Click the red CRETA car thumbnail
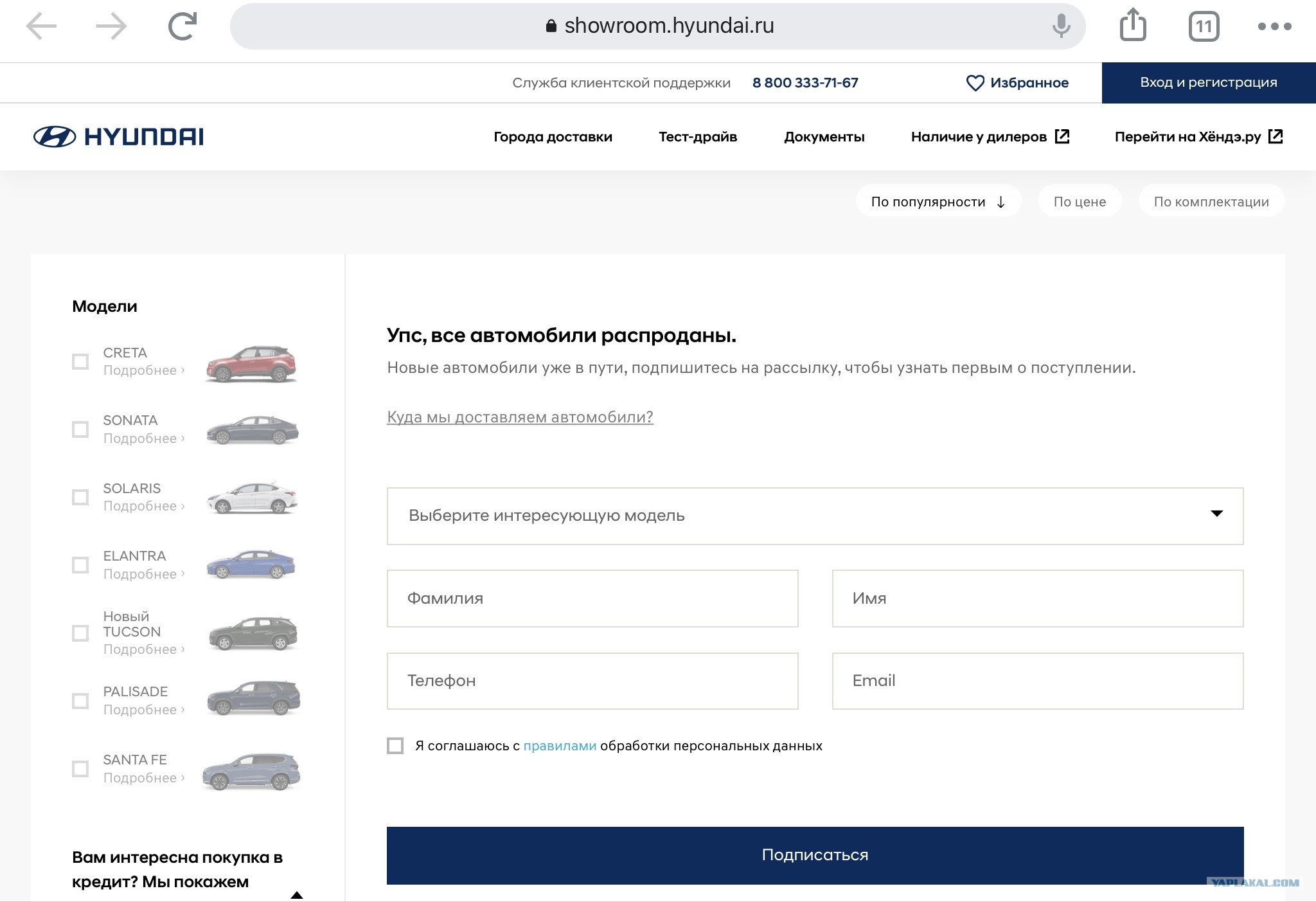This screenshot has width=1316, height=902. pos(252,364)
